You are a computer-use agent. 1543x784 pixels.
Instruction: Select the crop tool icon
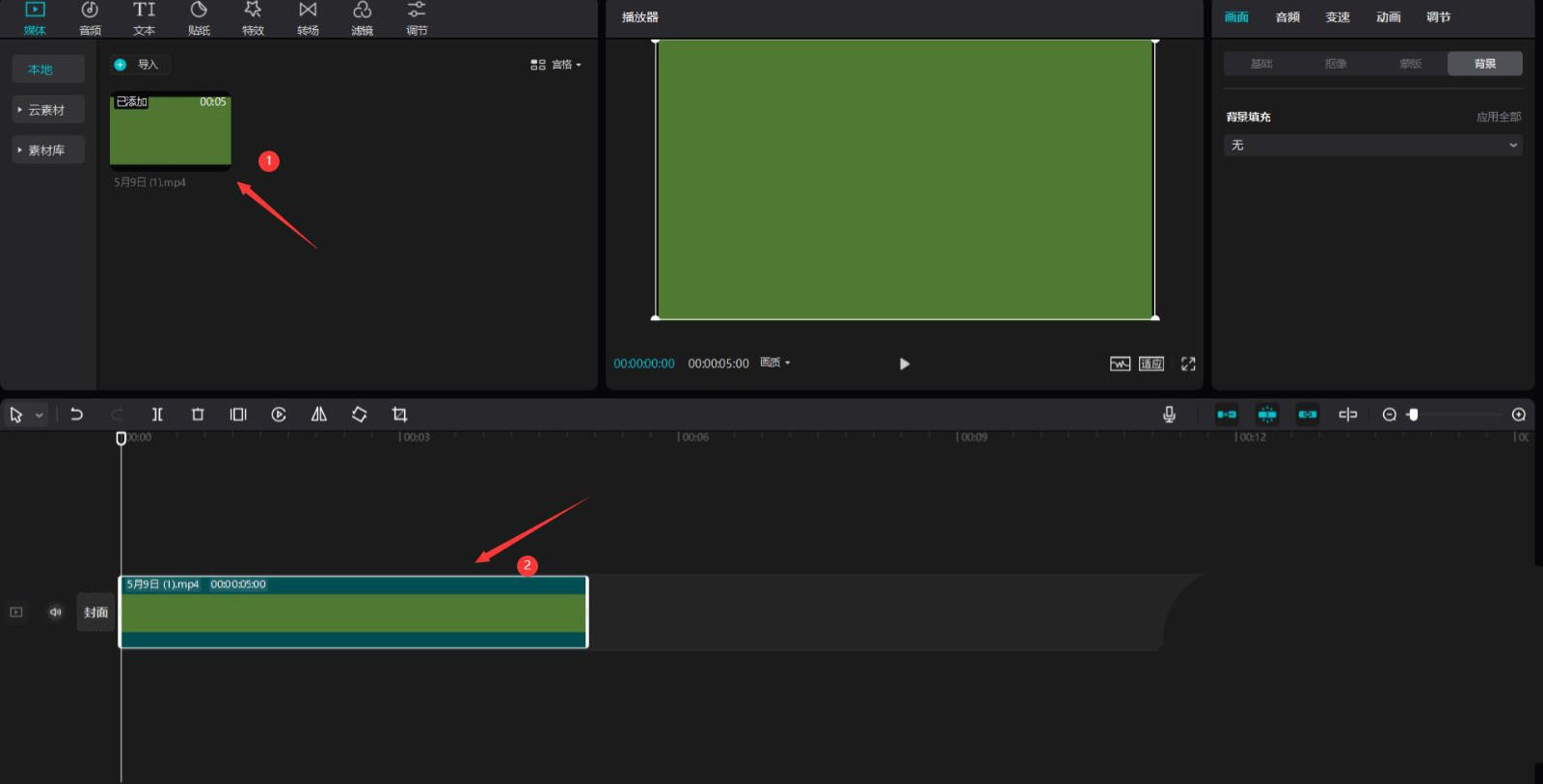click(x=399, y=415)
